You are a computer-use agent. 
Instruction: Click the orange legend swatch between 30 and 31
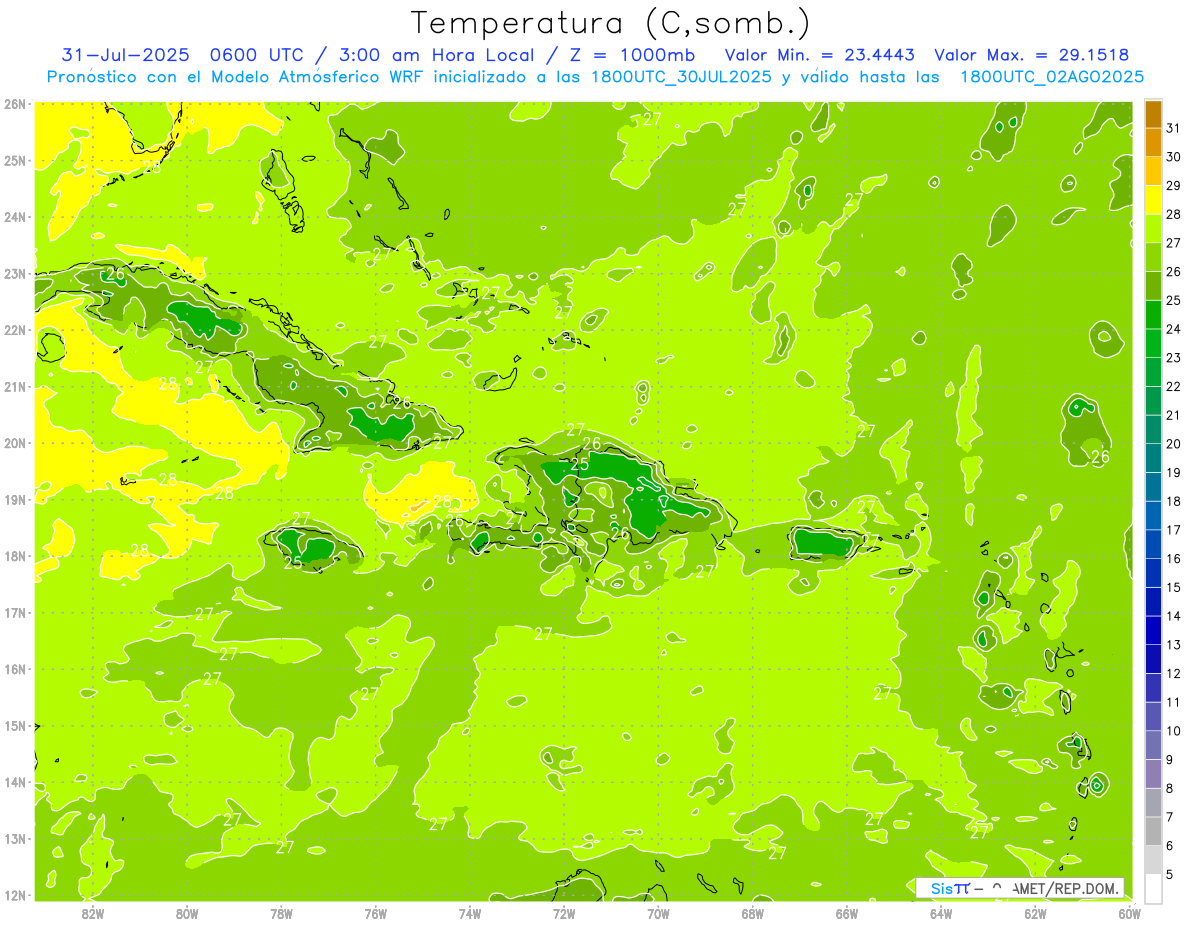(1153, 142)
